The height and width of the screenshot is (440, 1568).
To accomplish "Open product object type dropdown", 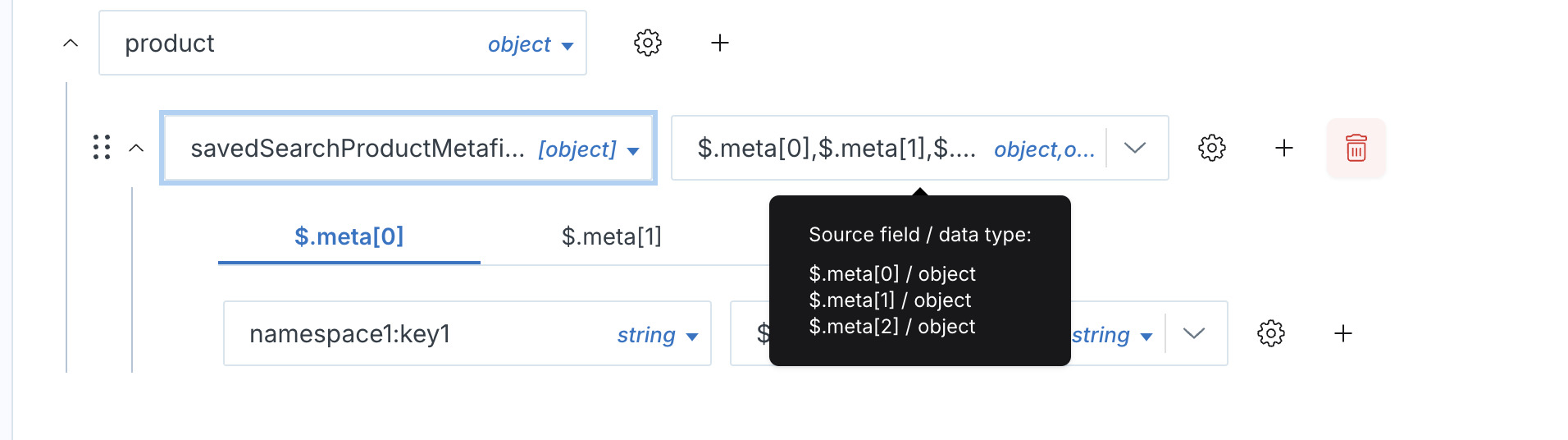I will pyautogui.click(x=531, y=44).
